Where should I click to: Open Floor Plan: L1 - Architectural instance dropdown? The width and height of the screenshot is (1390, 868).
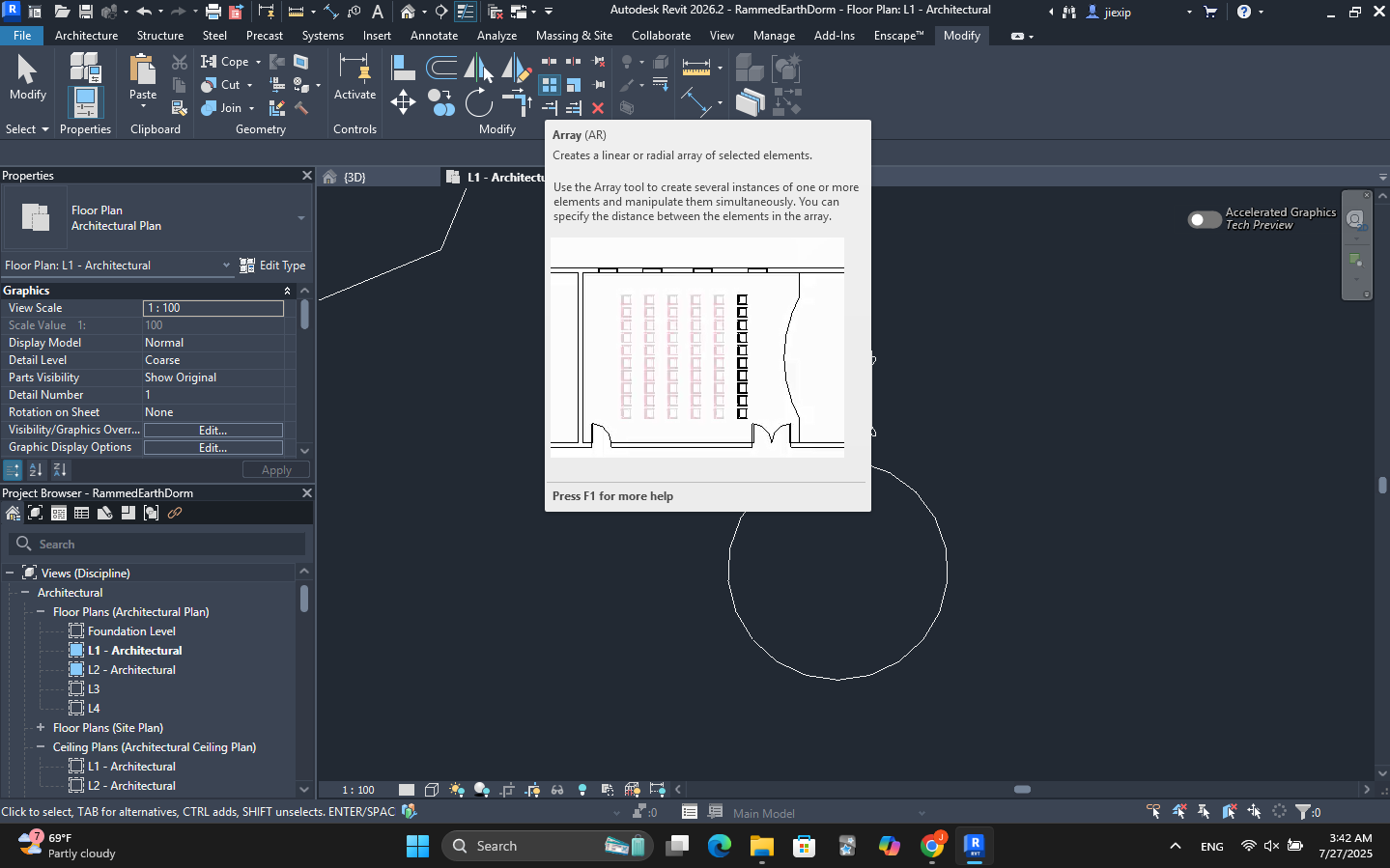coord(118,266)
